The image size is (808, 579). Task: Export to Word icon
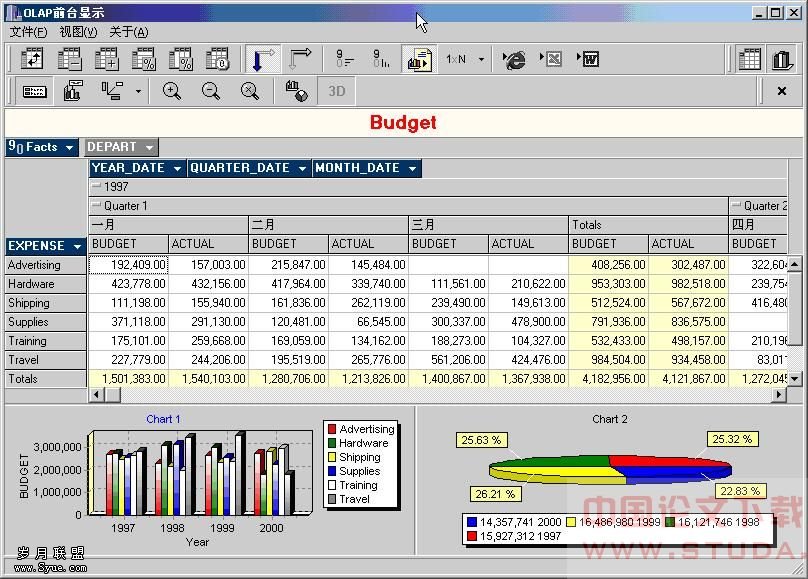[x=588, y=59]
